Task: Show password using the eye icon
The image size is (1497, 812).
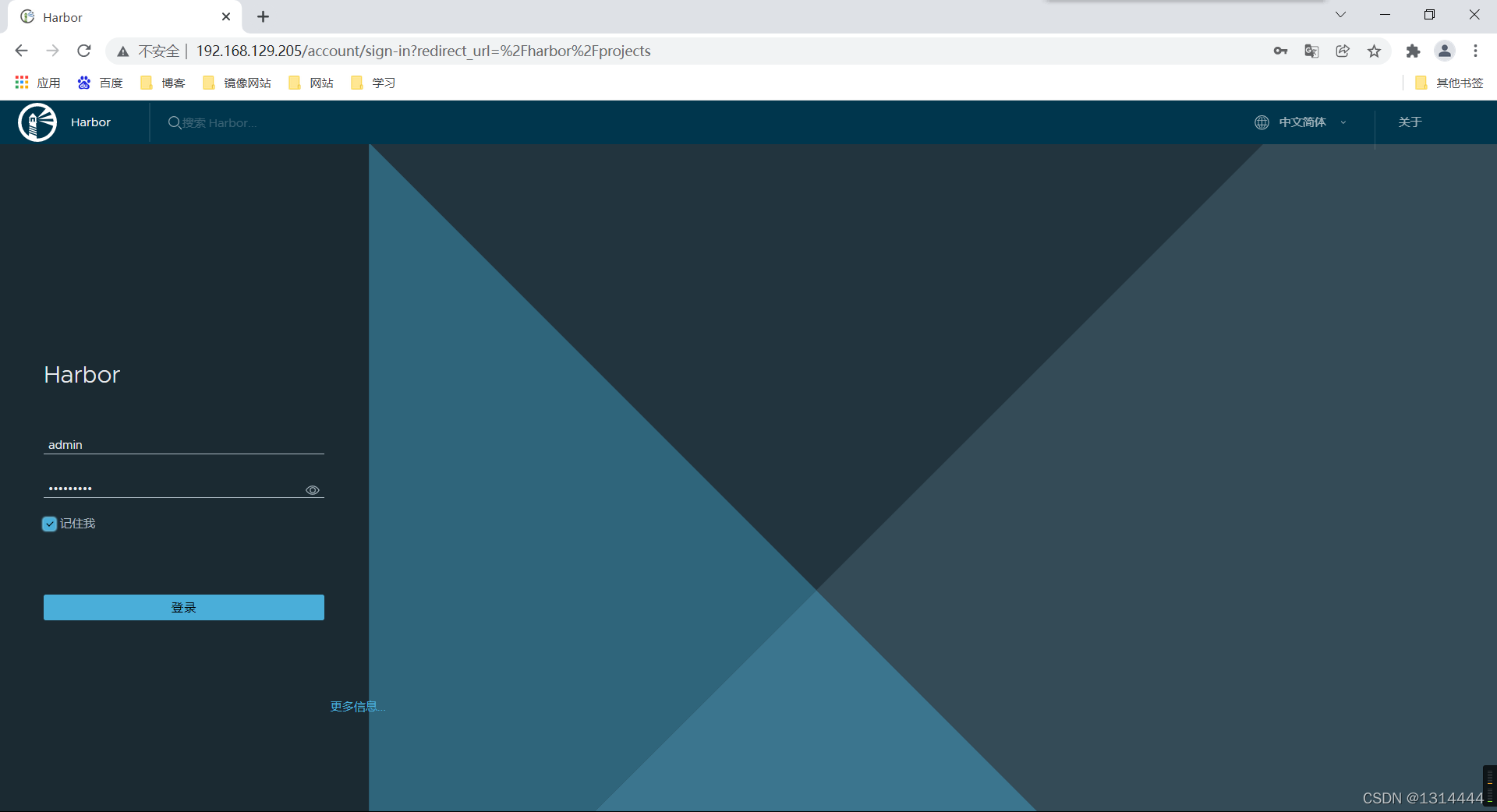Action: (x=313, y=490)
